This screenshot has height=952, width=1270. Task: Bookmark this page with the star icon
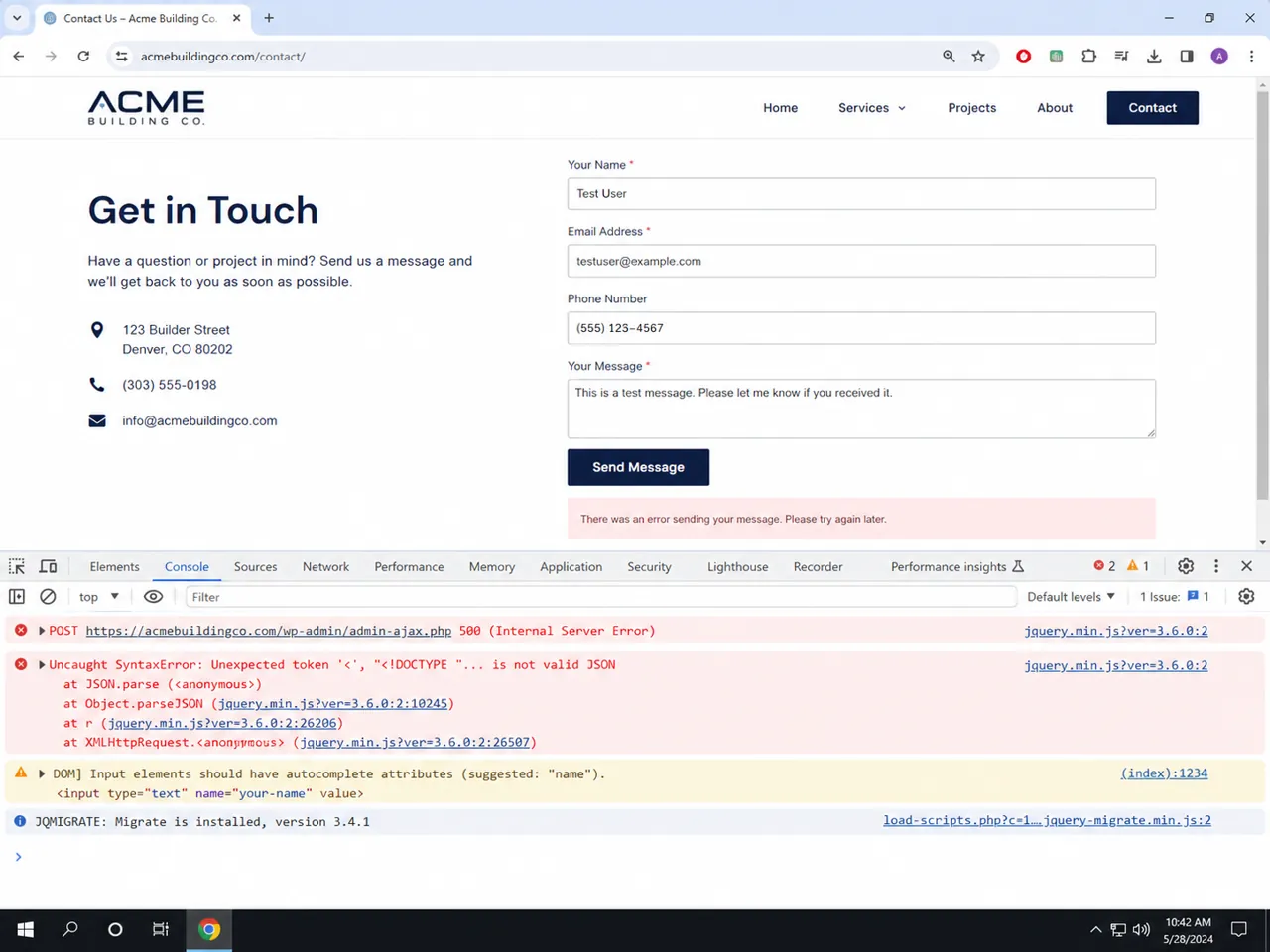978,57
